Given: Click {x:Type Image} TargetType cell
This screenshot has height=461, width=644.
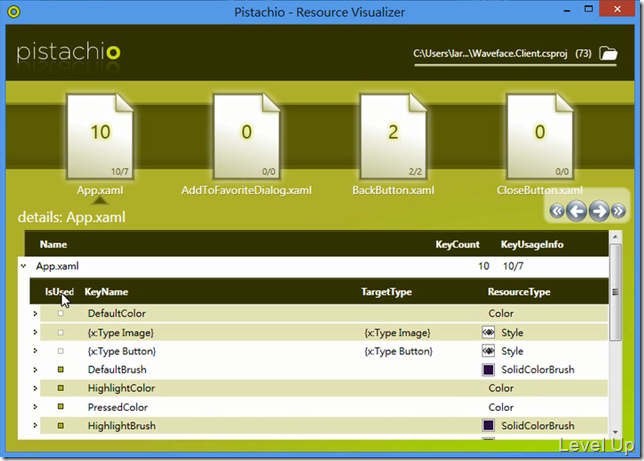Looking at the screenshot, I should tap(397, 332).
